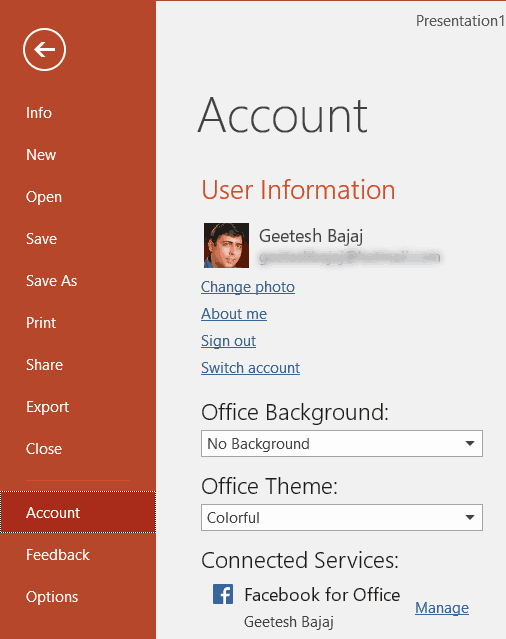Click the Geetesh Bajaj user name
This screenshot has height=639, width=506.
coord(311,236)
